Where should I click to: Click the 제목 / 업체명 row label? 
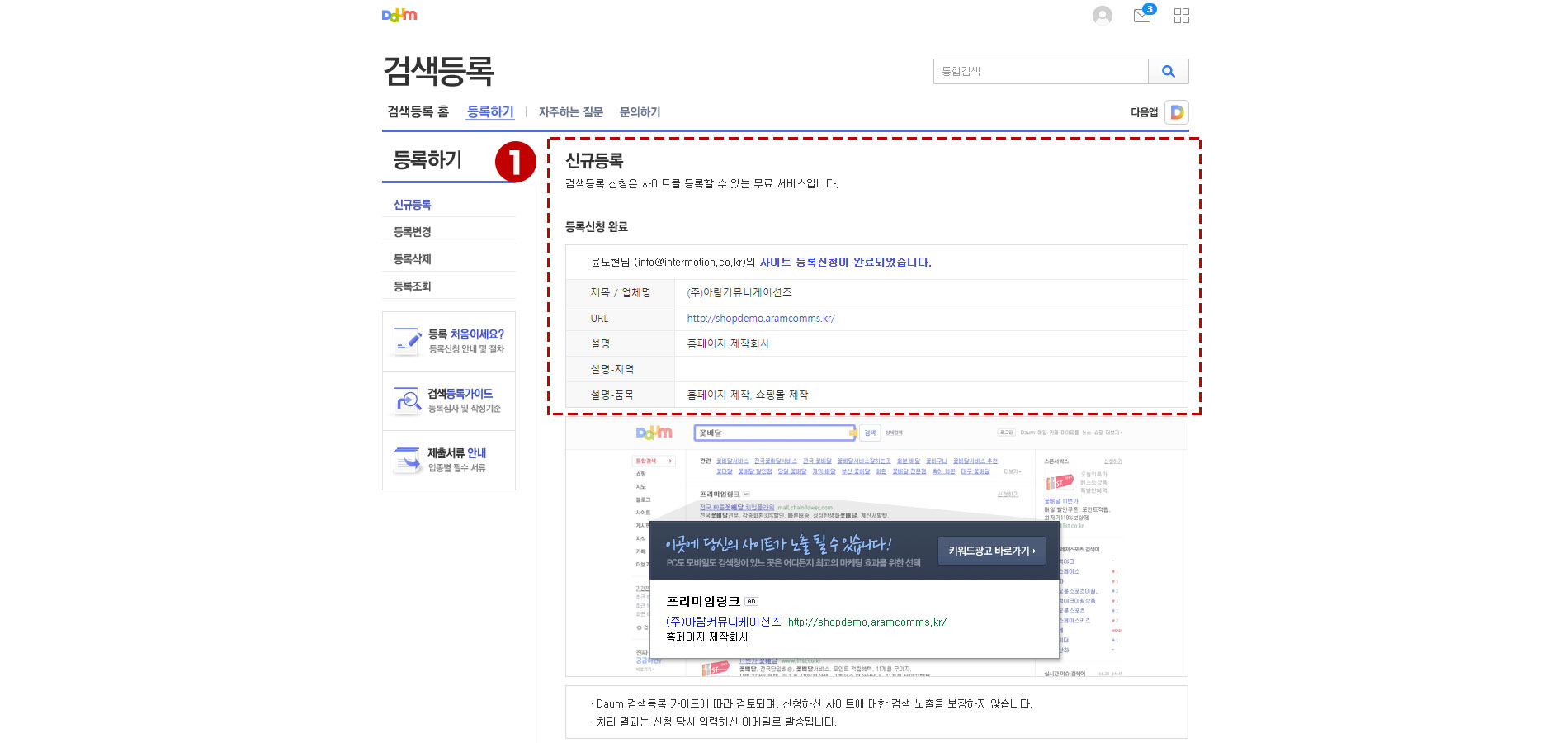[621, 292]
